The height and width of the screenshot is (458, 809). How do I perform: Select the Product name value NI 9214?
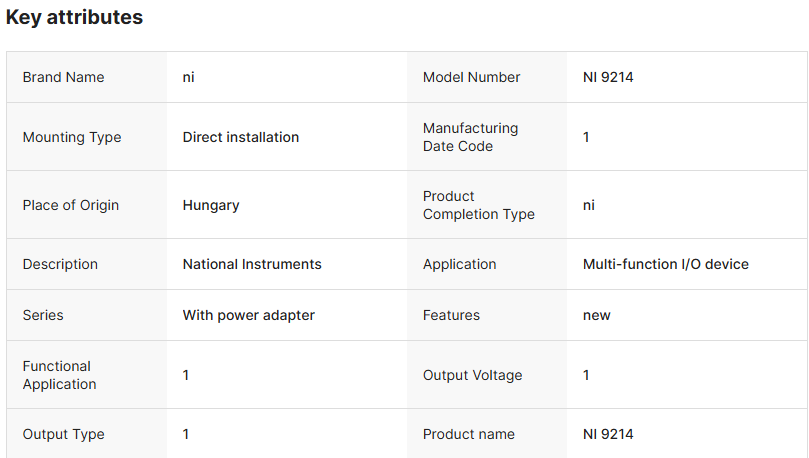pyautogui.click(x=608, y=434)
